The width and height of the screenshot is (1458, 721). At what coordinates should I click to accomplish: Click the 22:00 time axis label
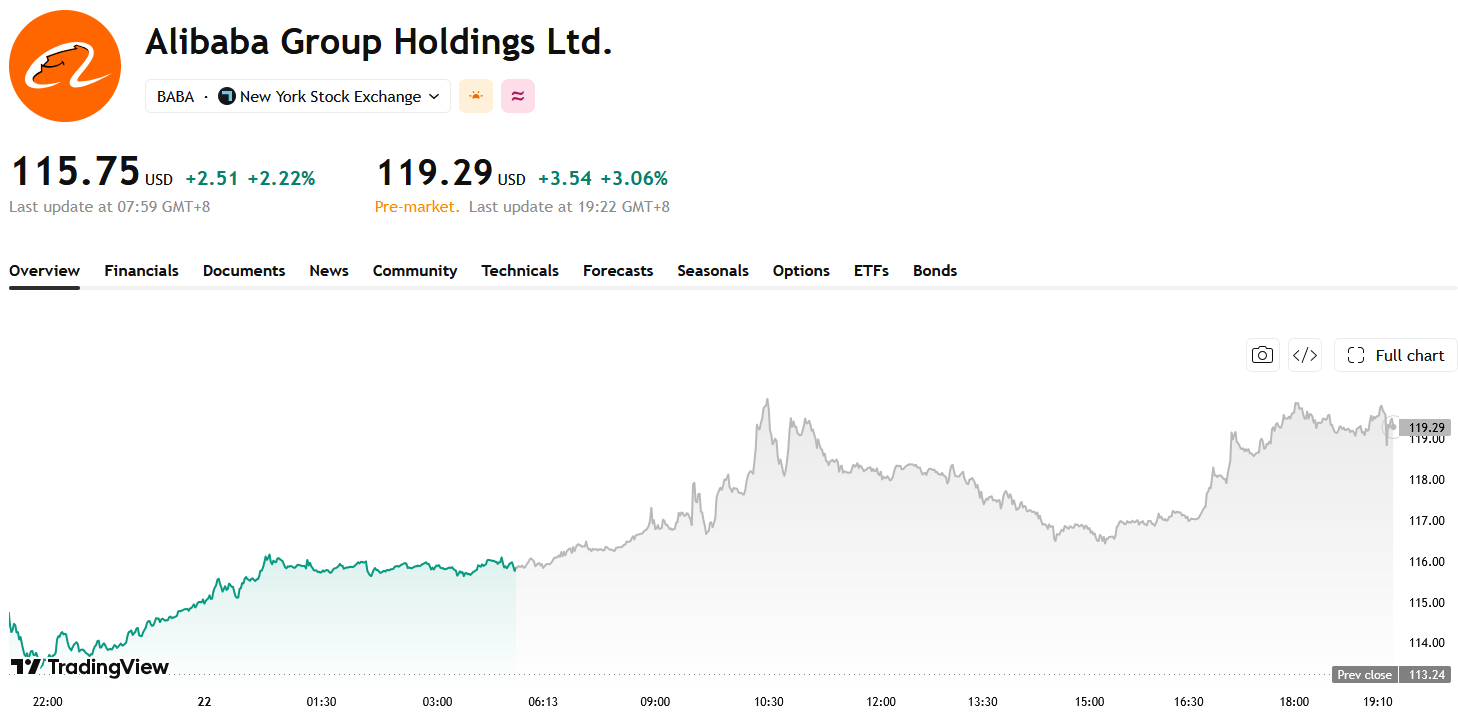pyautogui.click(x=48, y=702)
